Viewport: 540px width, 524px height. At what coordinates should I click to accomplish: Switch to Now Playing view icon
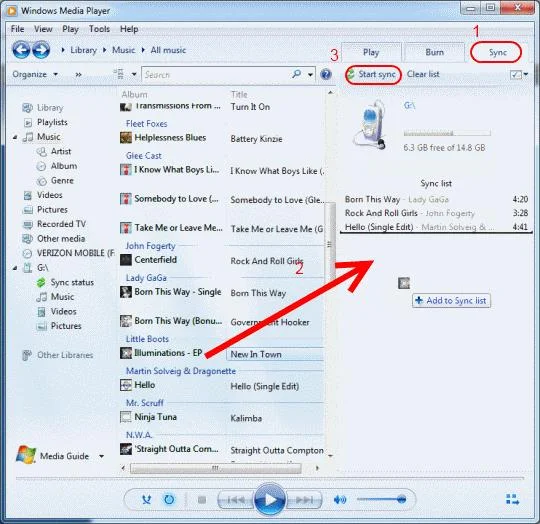pyautogui.click(x=512, y=499)
